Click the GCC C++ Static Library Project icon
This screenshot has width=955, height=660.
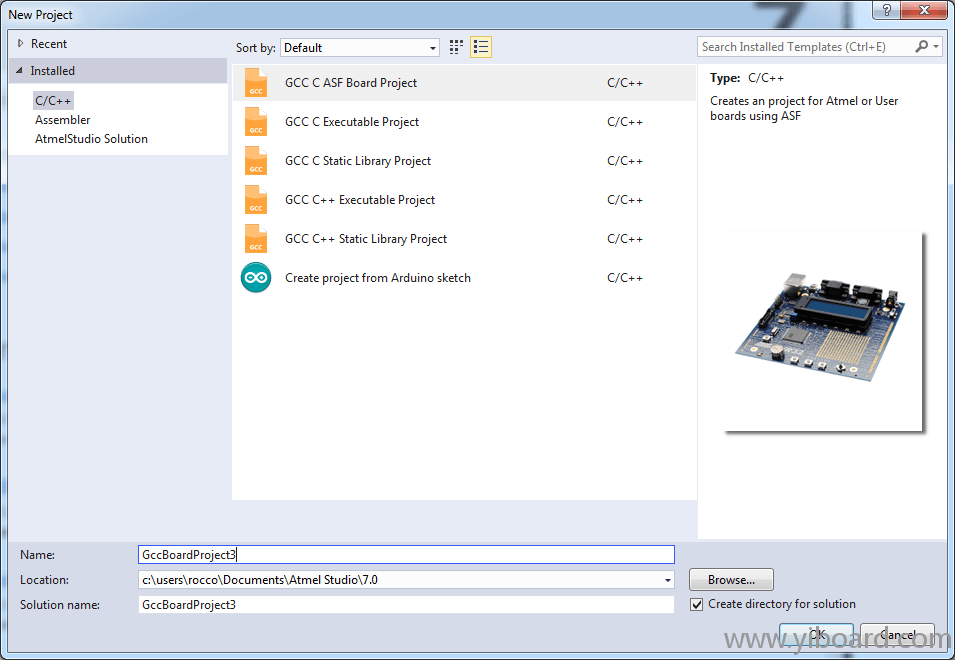256,238
